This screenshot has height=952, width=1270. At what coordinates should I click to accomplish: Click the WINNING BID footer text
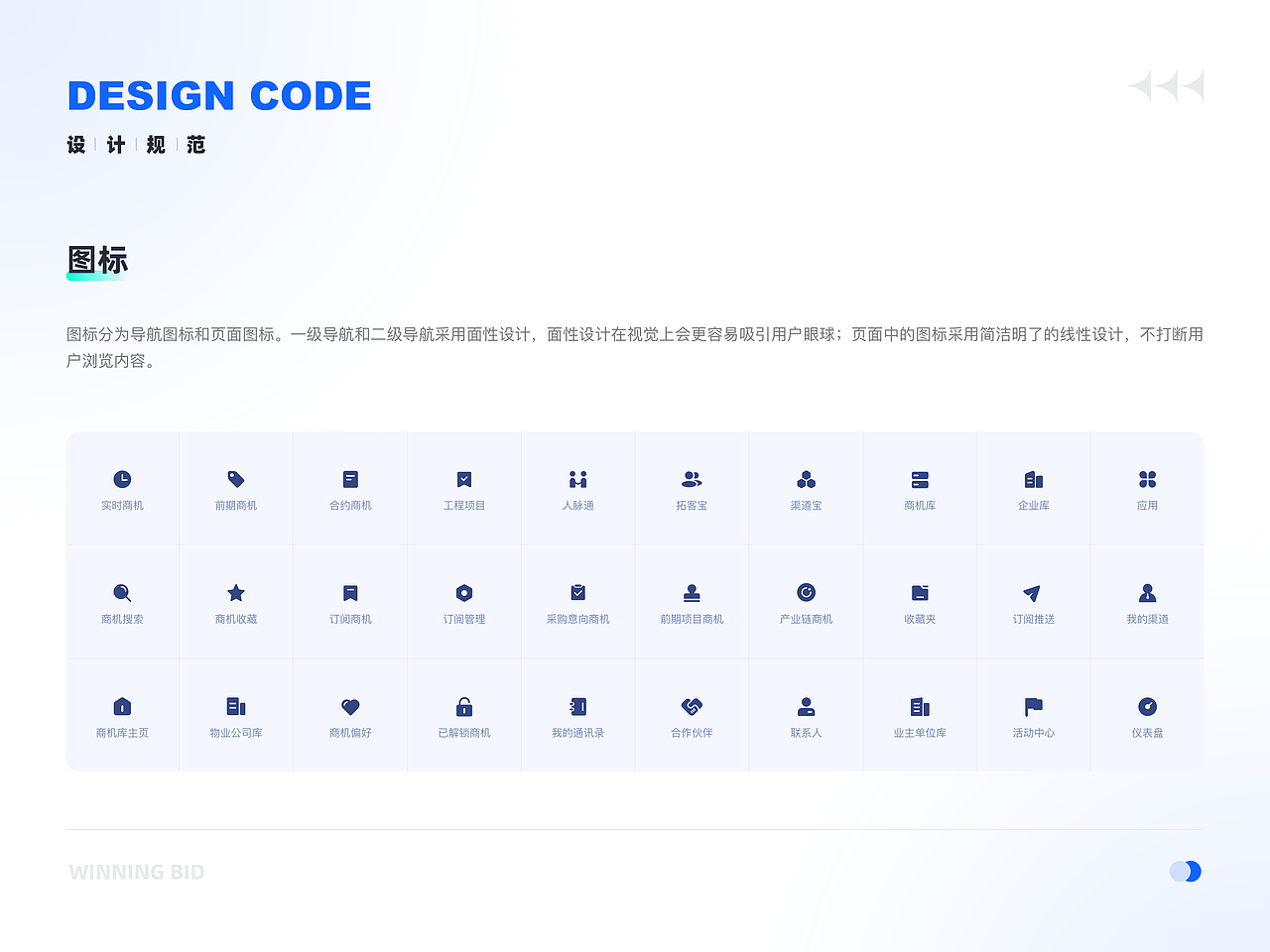(137, 872)
